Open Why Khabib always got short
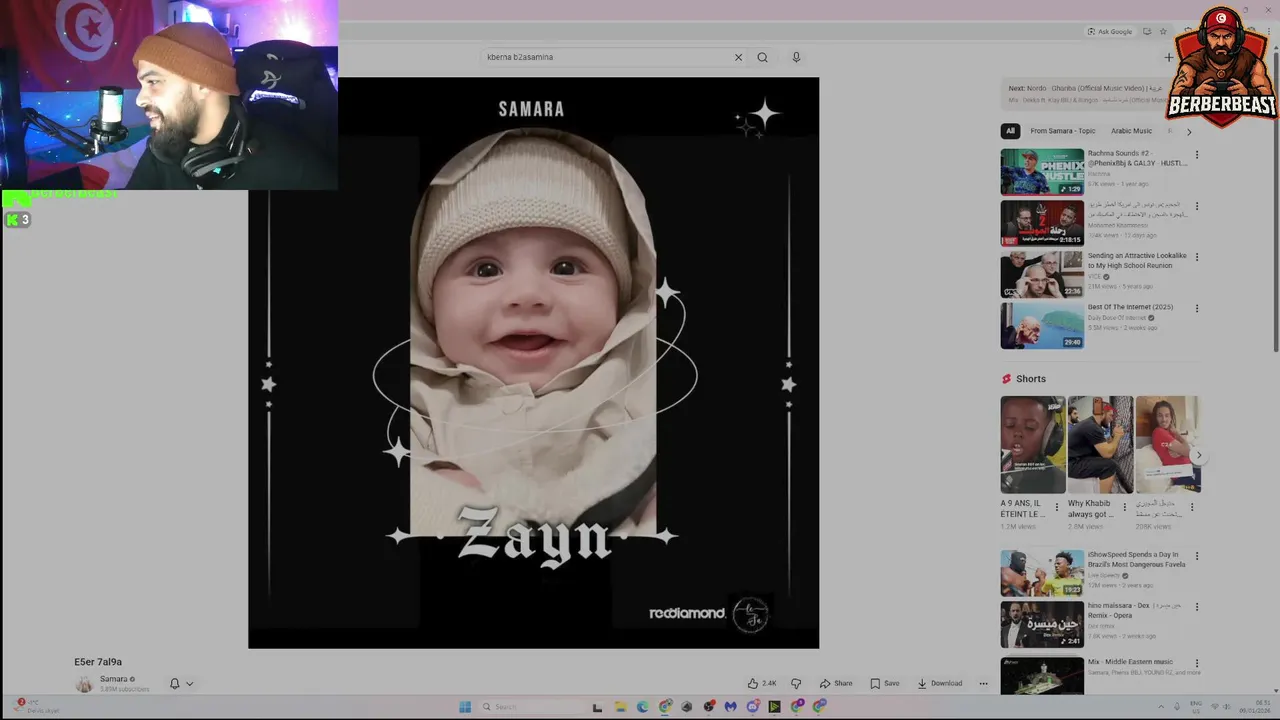1280x720 pixels. pyautogui.click(x=1100, y=445)
